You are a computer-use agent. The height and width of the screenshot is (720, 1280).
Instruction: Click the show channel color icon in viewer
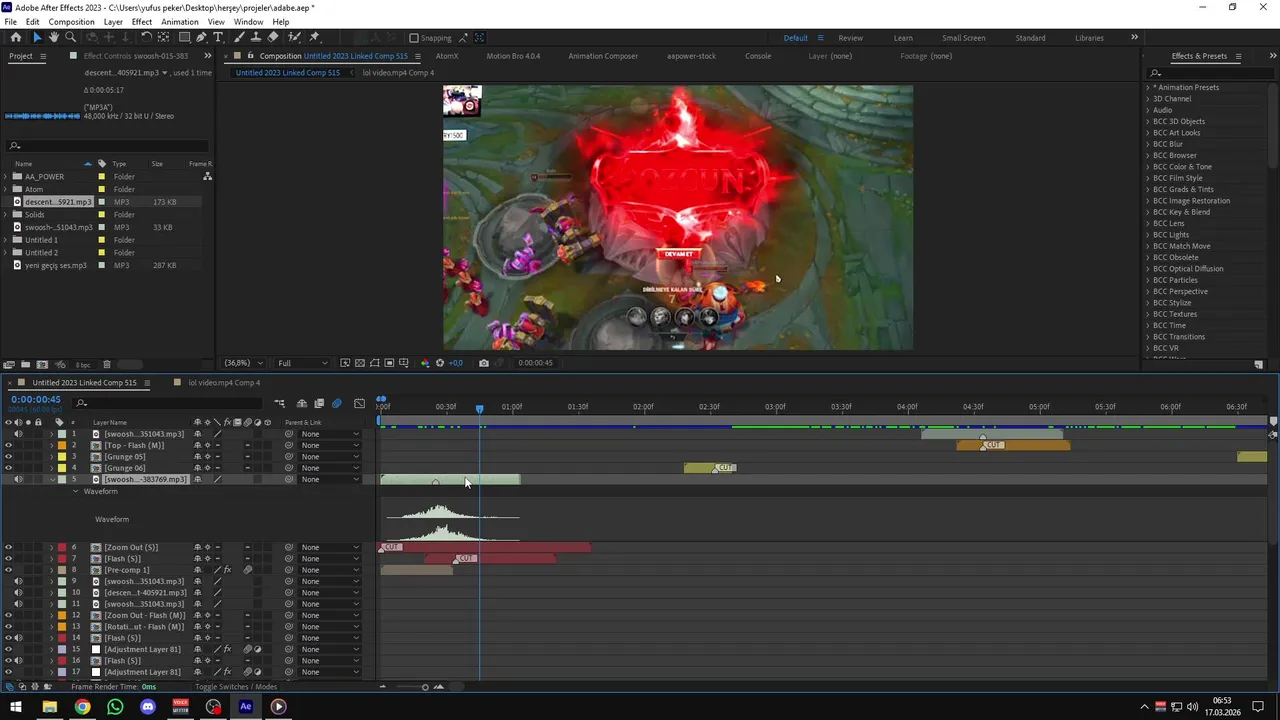click(425, 363)
